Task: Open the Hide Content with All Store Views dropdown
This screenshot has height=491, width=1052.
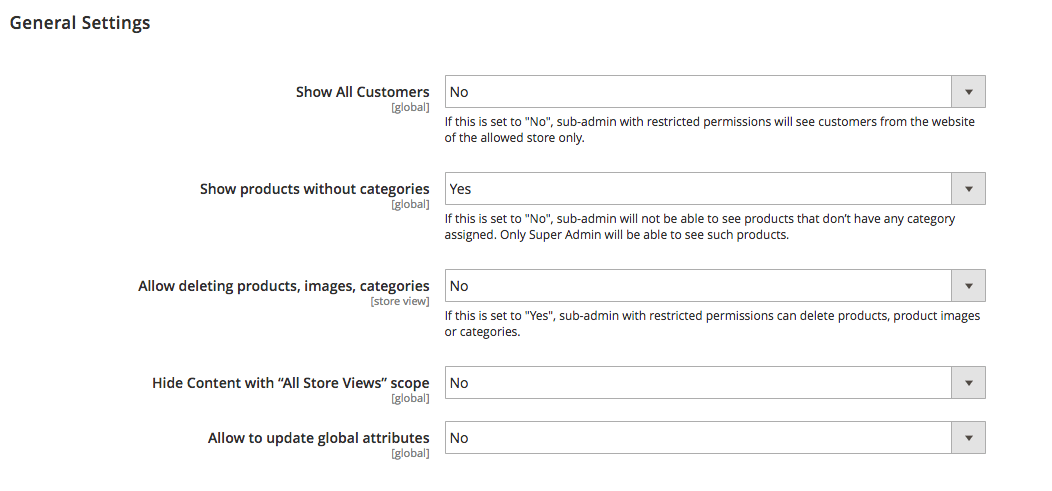Action: 715,382
